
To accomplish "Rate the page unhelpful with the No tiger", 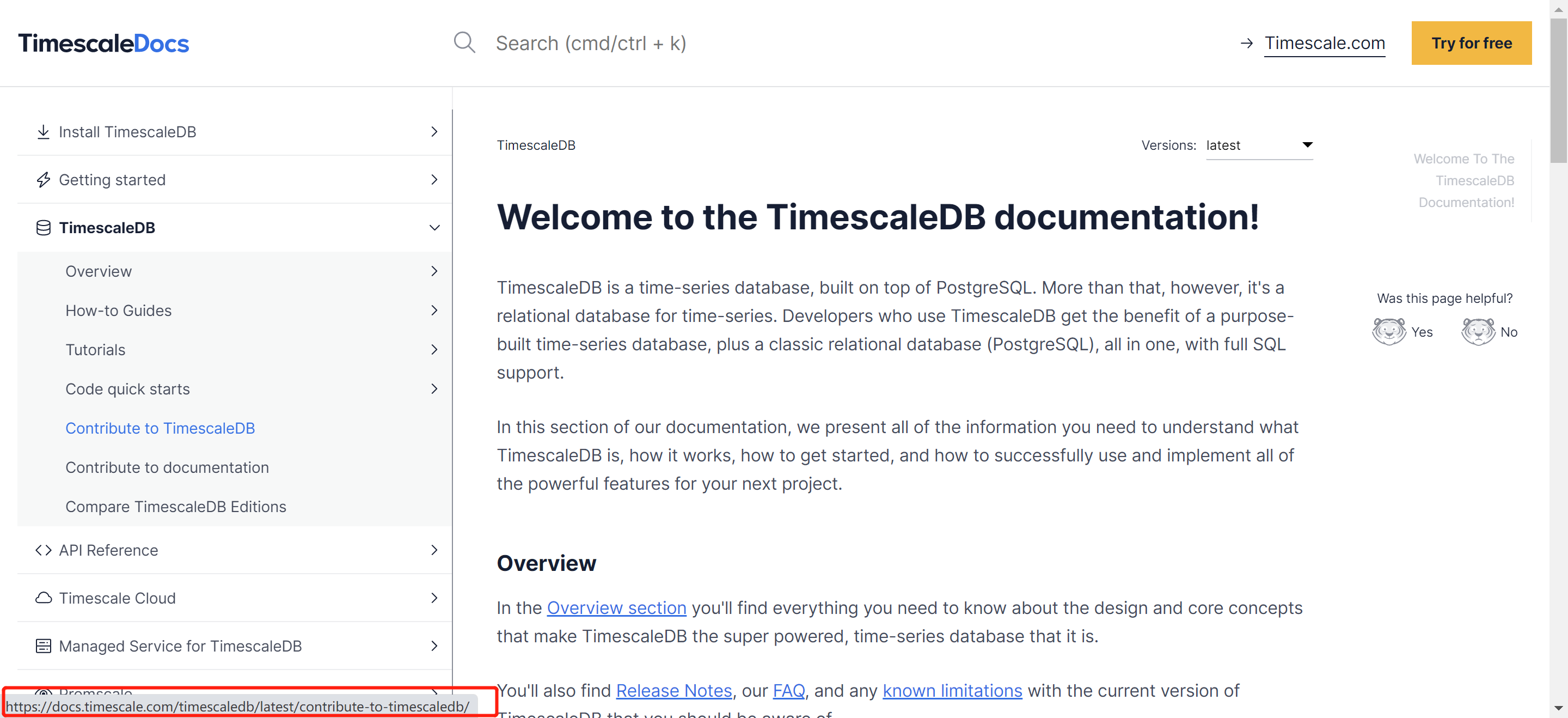I will point(1479,331).
